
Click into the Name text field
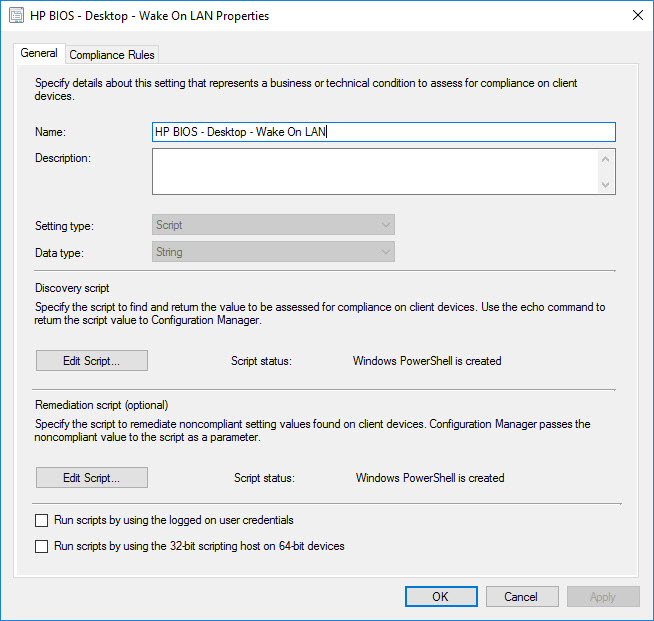pyautogui.click(x=383, y=132)
